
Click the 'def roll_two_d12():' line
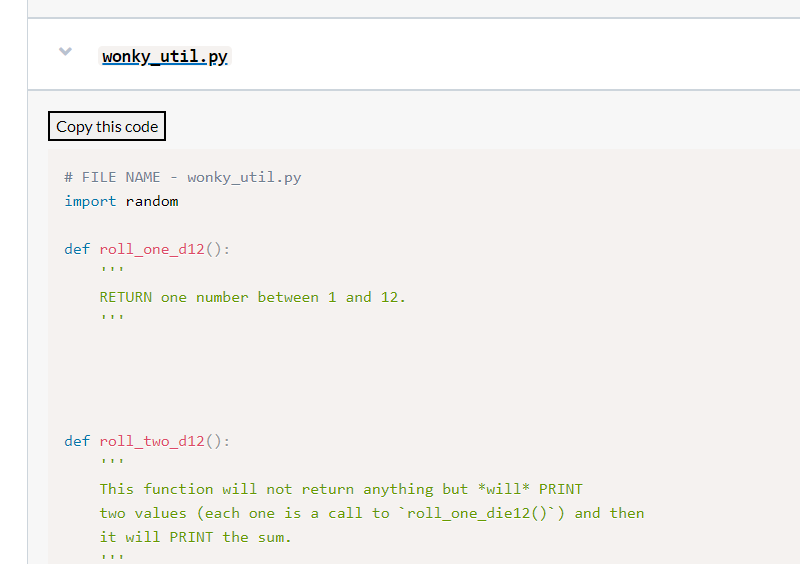(x=147, y=441)
